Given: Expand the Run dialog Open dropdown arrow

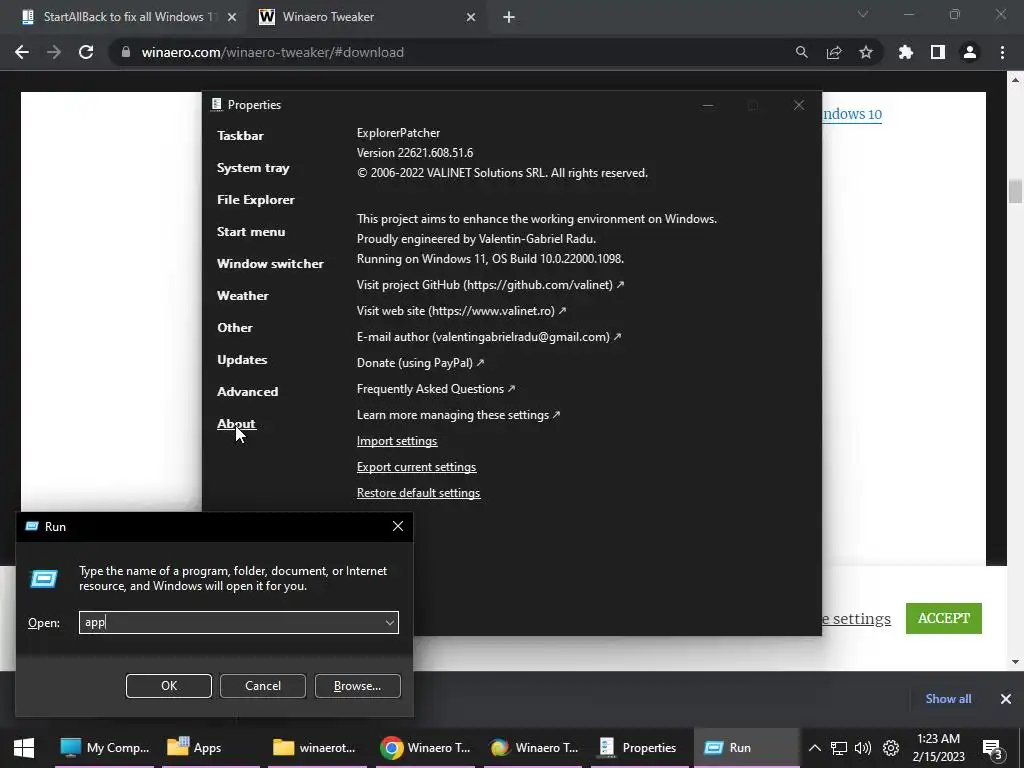Looking at the screenshot, I should (390, 622).
